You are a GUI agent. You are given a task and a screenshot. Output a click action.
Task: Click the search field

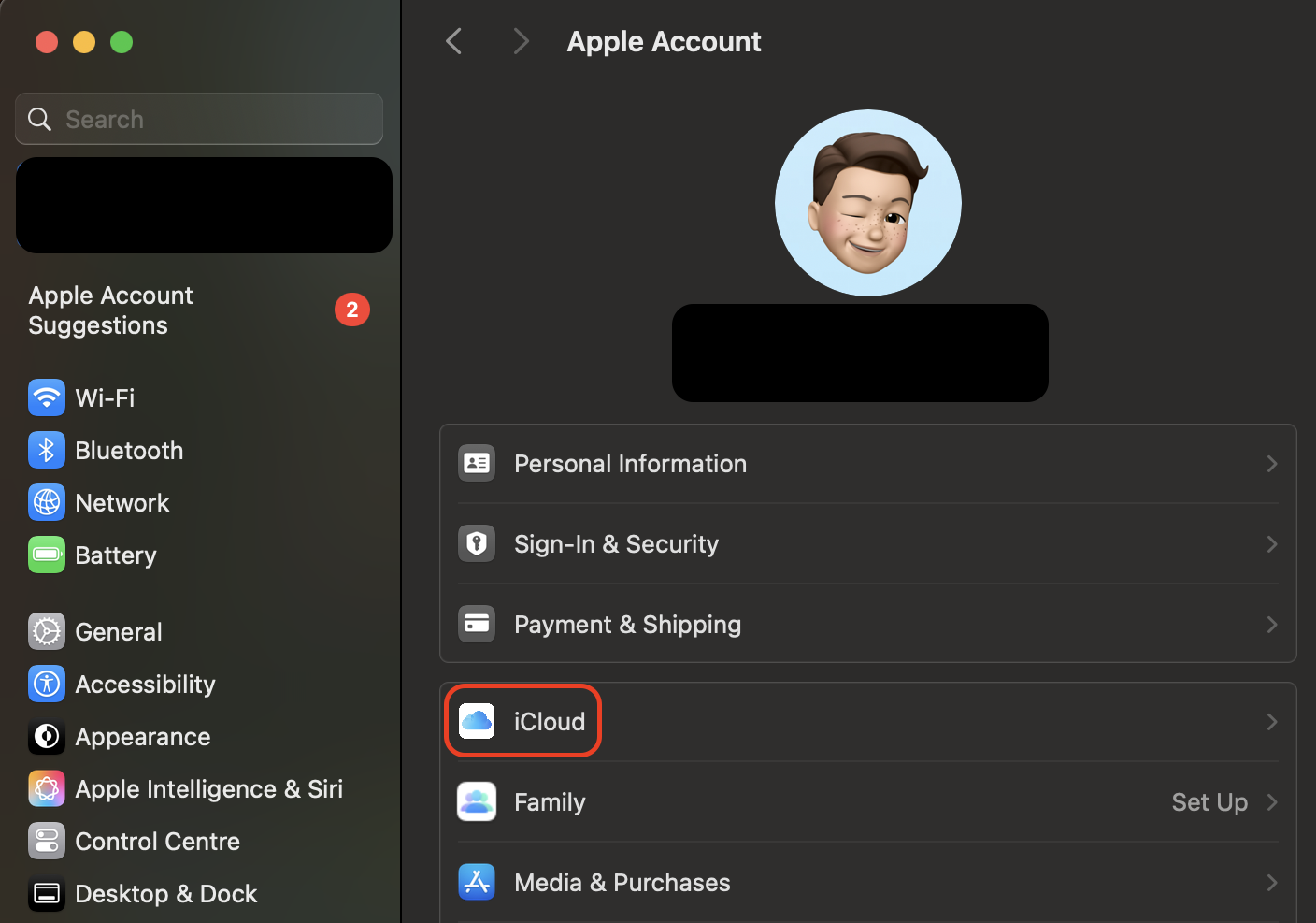click(198, 119)
